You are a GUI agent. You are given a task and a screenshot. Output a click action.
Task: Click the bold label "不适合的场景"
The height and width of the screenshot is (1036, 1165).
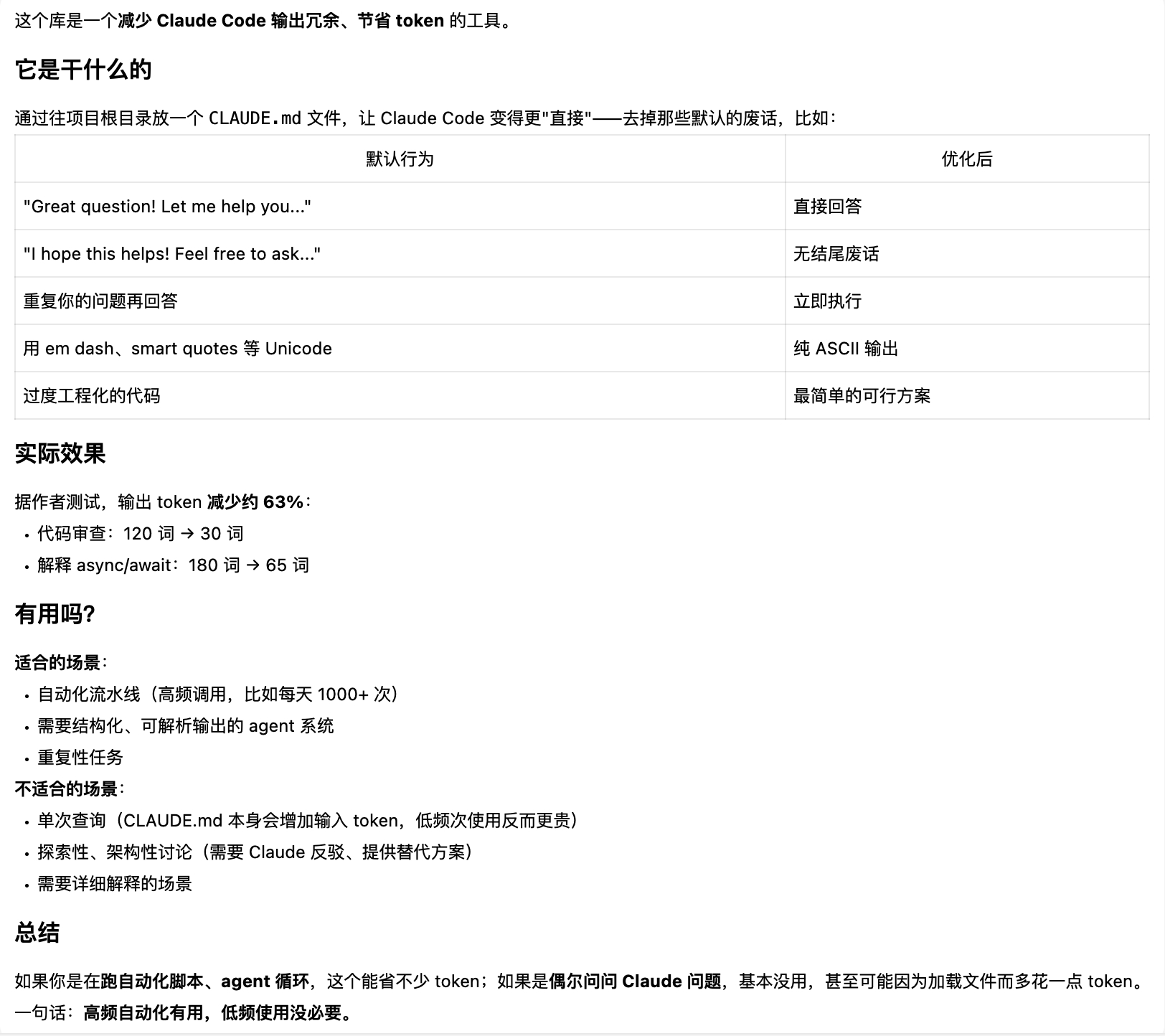[66, 789]
